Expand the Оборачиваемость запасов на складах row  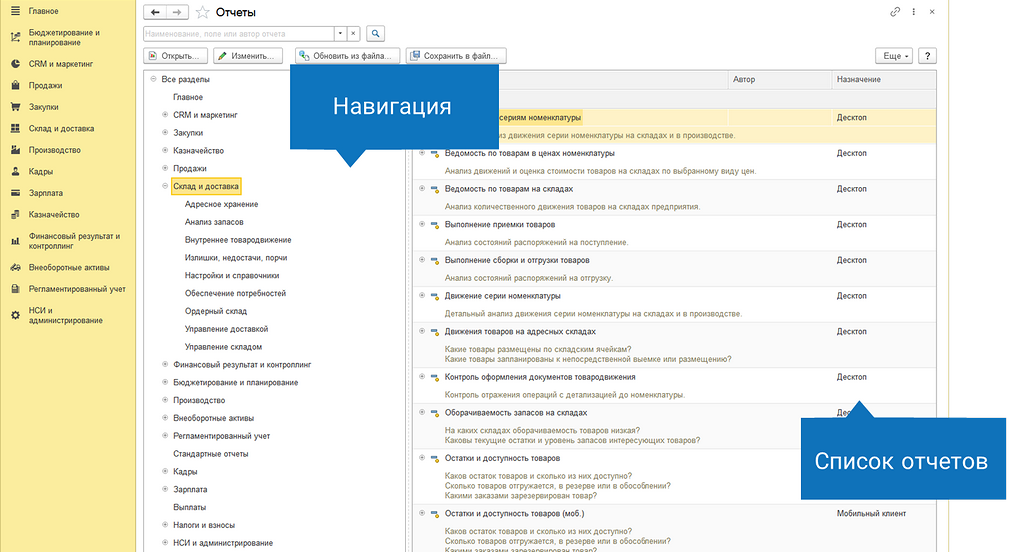(x=422, y=413)
